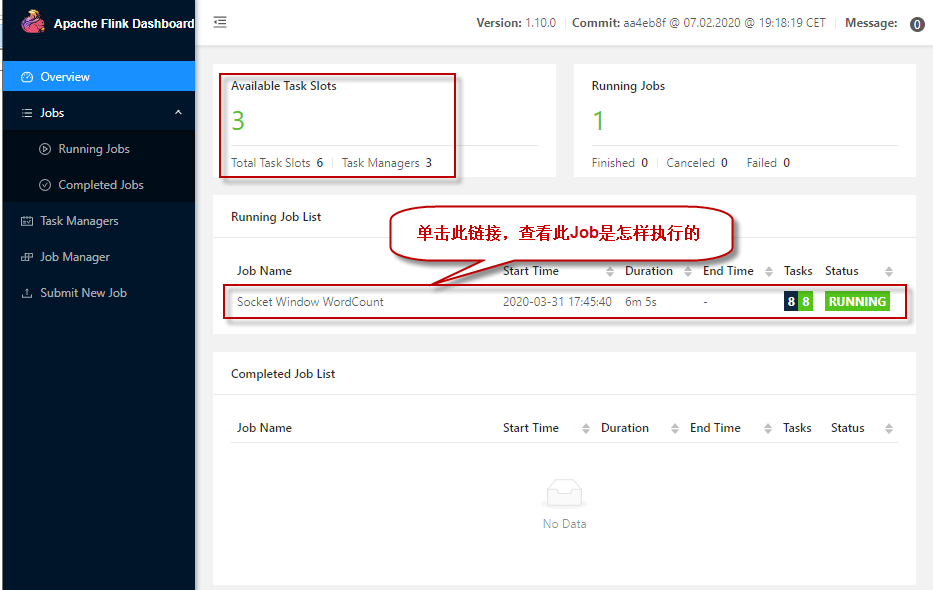Open the Completed Jobs menu item
The image size is (933, 590).
click(101, 185)
